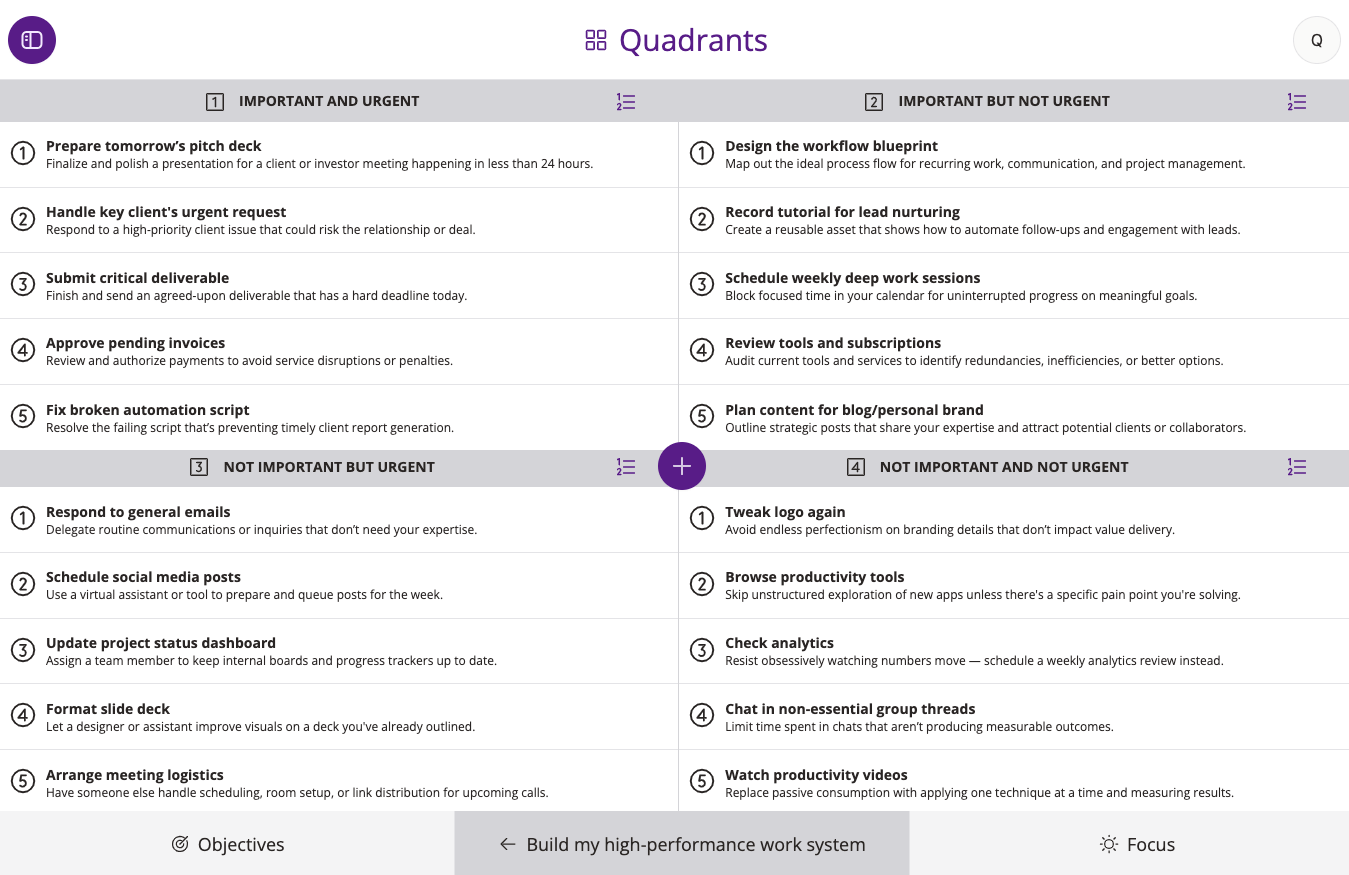Check off 'Design the workflow blueprint' task
The height and width of the screenshot is (875, 1349).
tap(702, 154)
